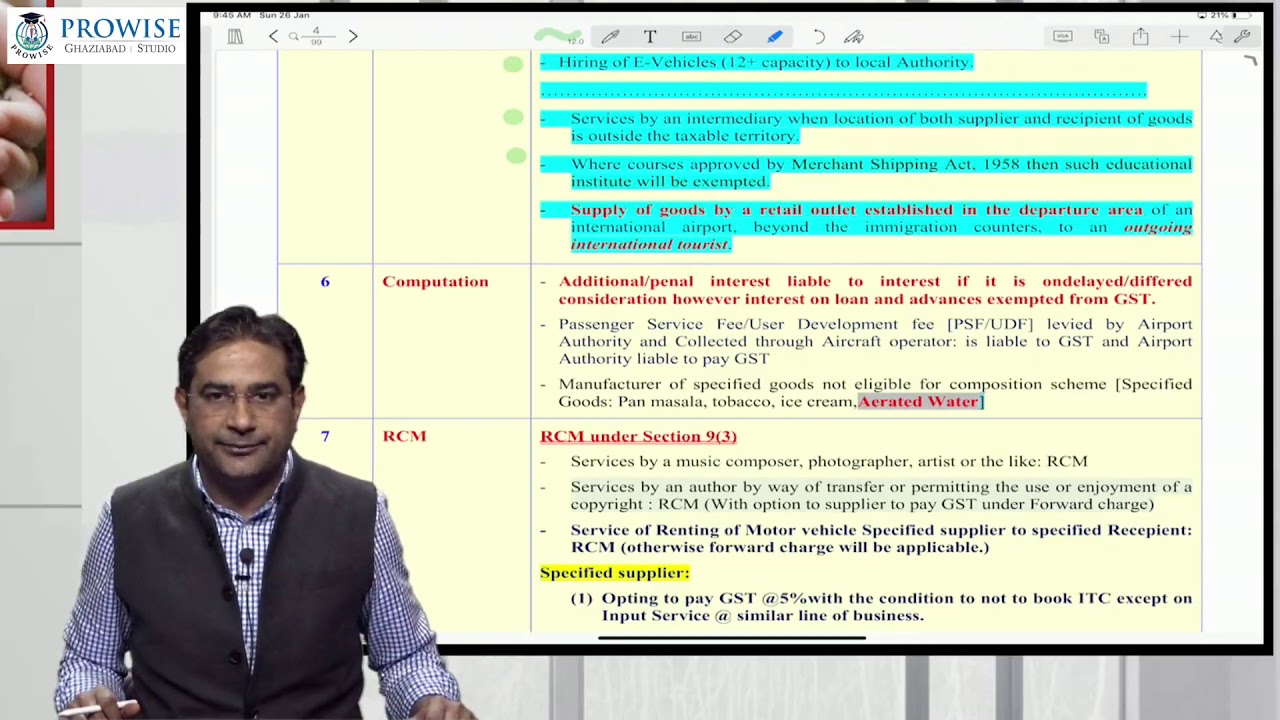Go to the next page arrow

pyautogui.click(x=352, y=36)
